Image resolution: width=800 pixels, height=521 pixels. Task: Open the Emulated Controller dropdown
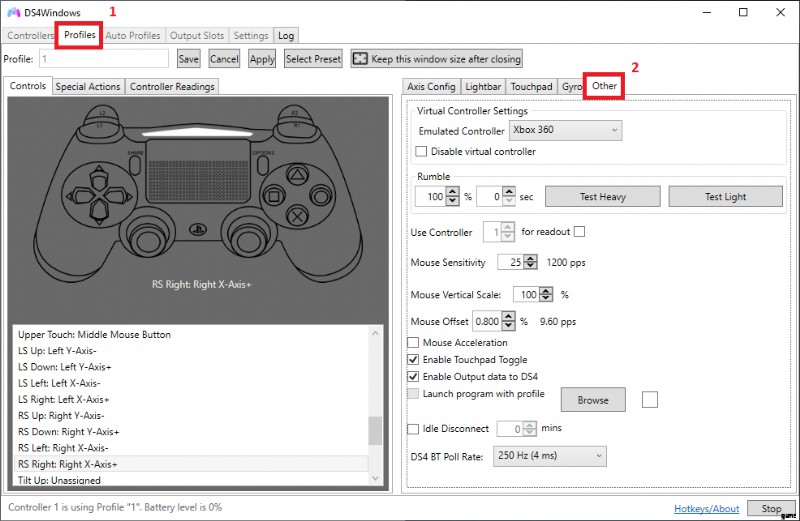[x=565, y=130]
